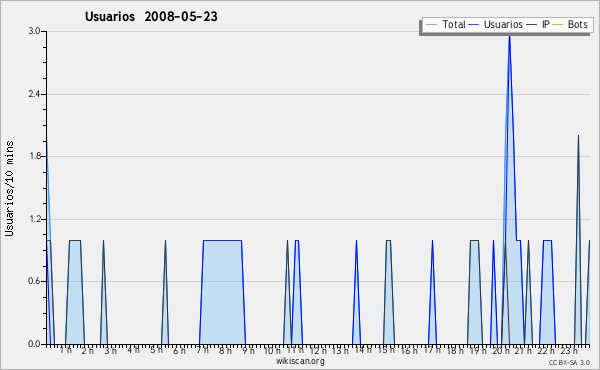
Task: Click the 2.4 y-axis value
Action: (34, 94)
